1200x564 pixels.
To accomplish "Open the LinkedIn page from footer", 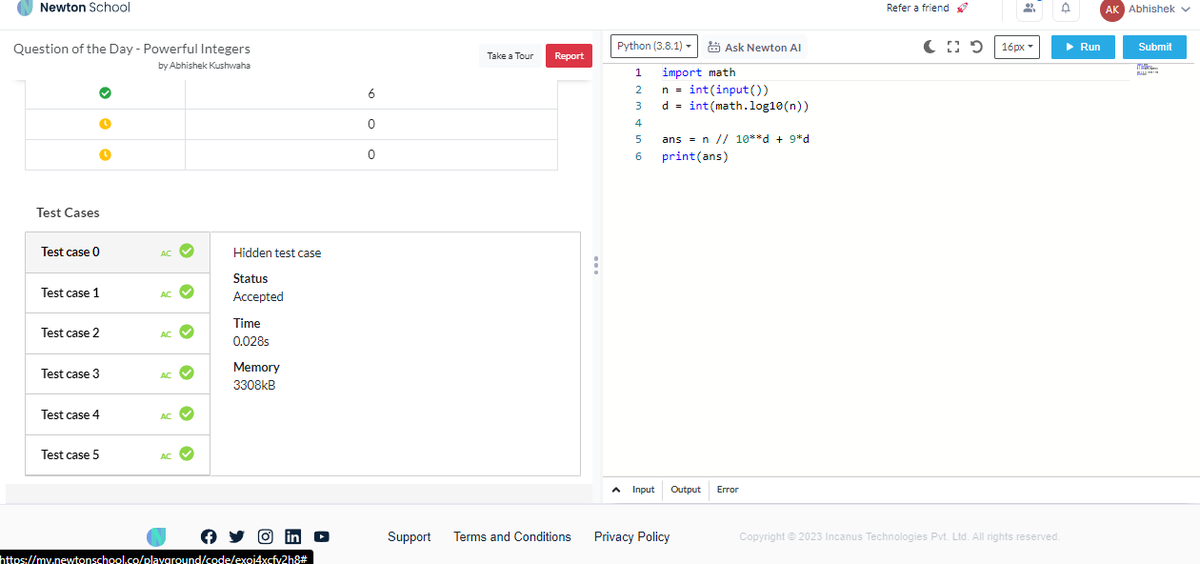I will [x=294, y=536].
